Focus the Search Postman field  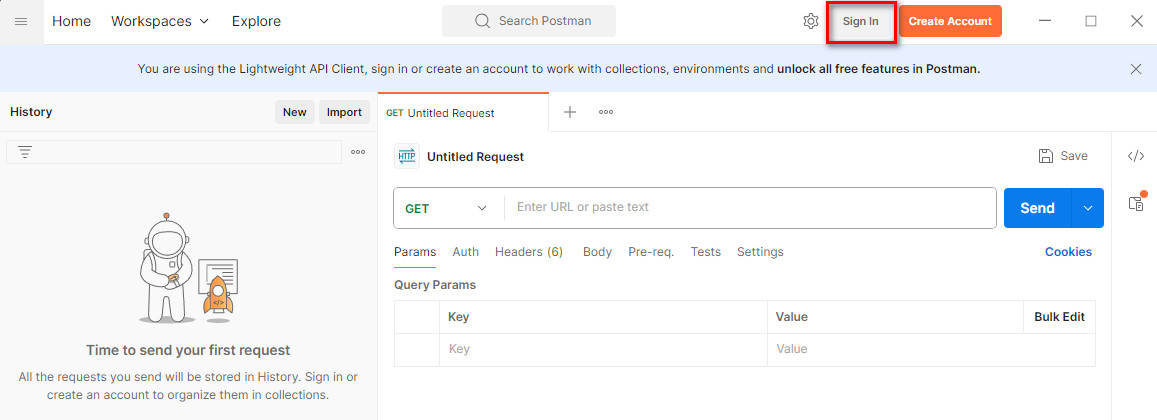pos(528,21)
